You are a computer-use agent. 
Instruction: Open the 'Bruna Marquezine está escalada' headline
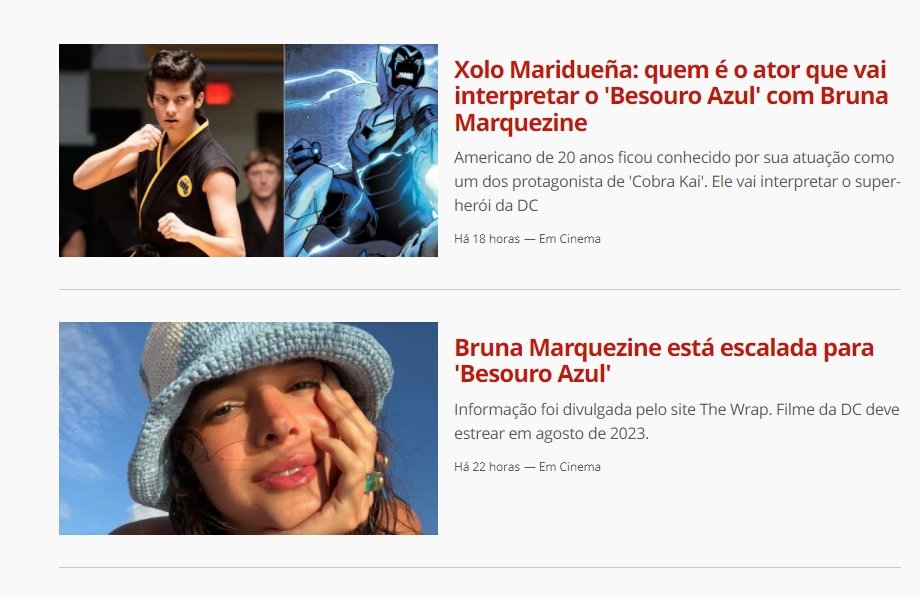[664, 360]
